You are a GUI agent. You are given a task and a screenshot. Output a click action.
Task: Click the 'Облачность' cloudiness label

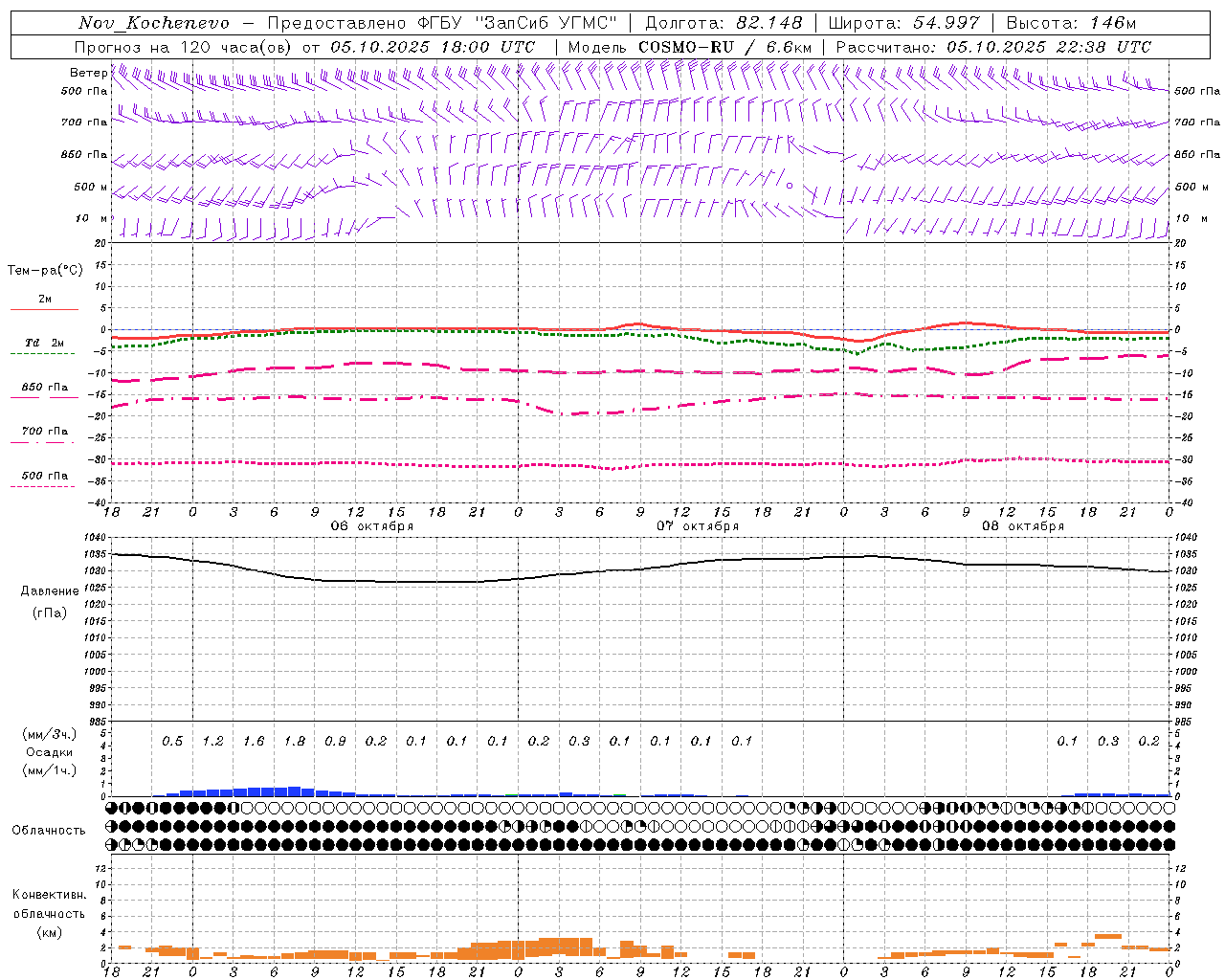[49, 831]
